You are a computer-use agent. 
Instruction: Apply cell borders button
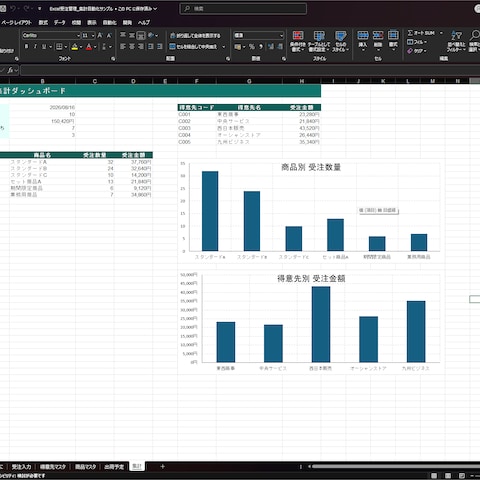59,47
